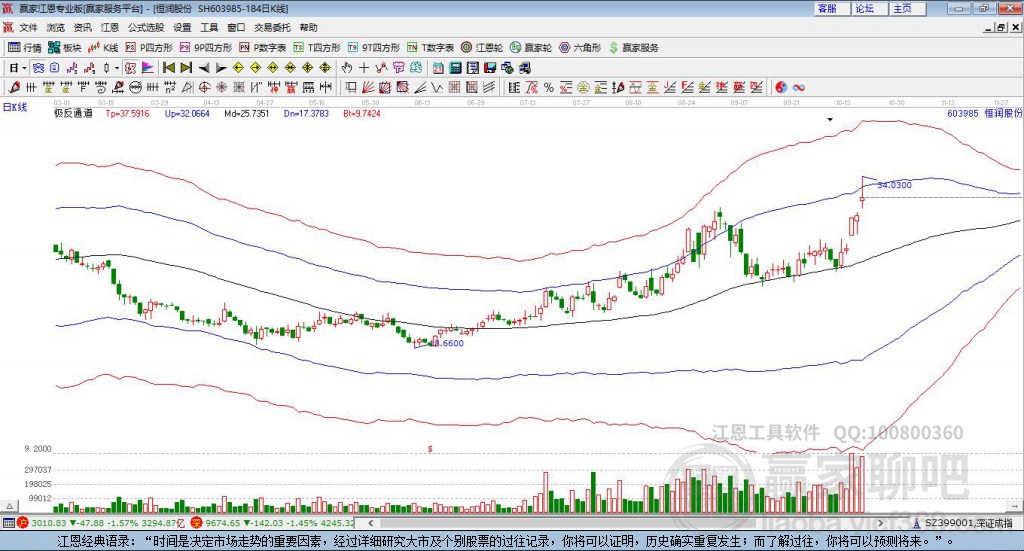The image size is (1024, 551).
Task: Click the 34.0300 high price label
Action: tap(895, 185)
